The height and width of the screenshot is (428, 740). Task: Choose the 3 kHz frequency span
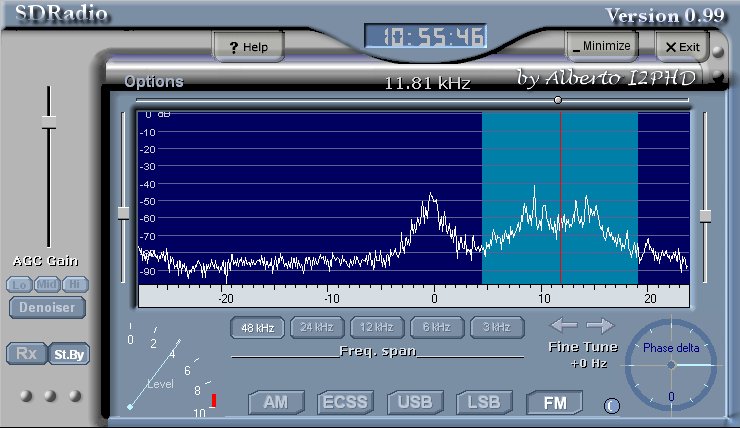pyautogui.click(x=497, y=327)
